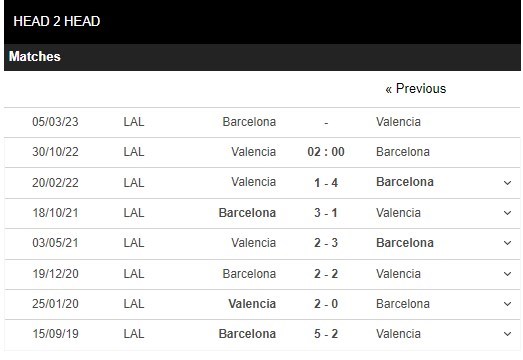Click LAL league label on 30/10/22 row
This screenshot has height=360, width=523.
(x=134, y=152)
